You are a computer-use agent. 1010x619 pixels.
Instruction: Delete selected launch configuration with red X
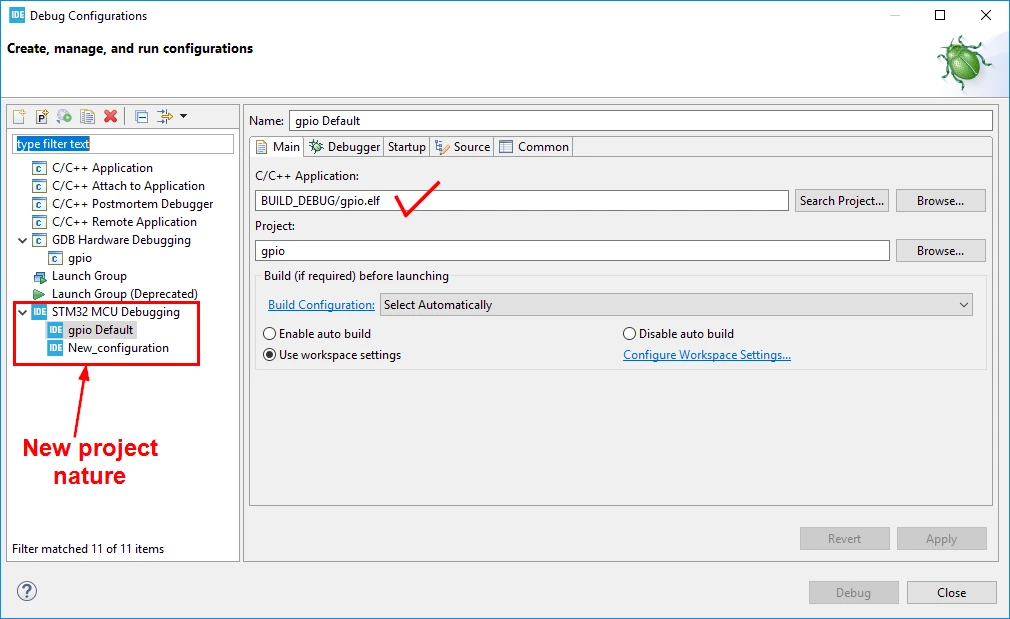click(111, 116)
